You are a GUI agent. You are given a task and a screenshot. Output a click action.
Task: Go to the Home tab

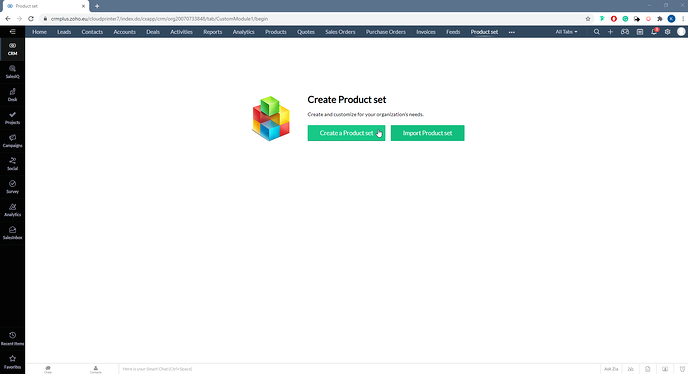[x=39, y=32]
